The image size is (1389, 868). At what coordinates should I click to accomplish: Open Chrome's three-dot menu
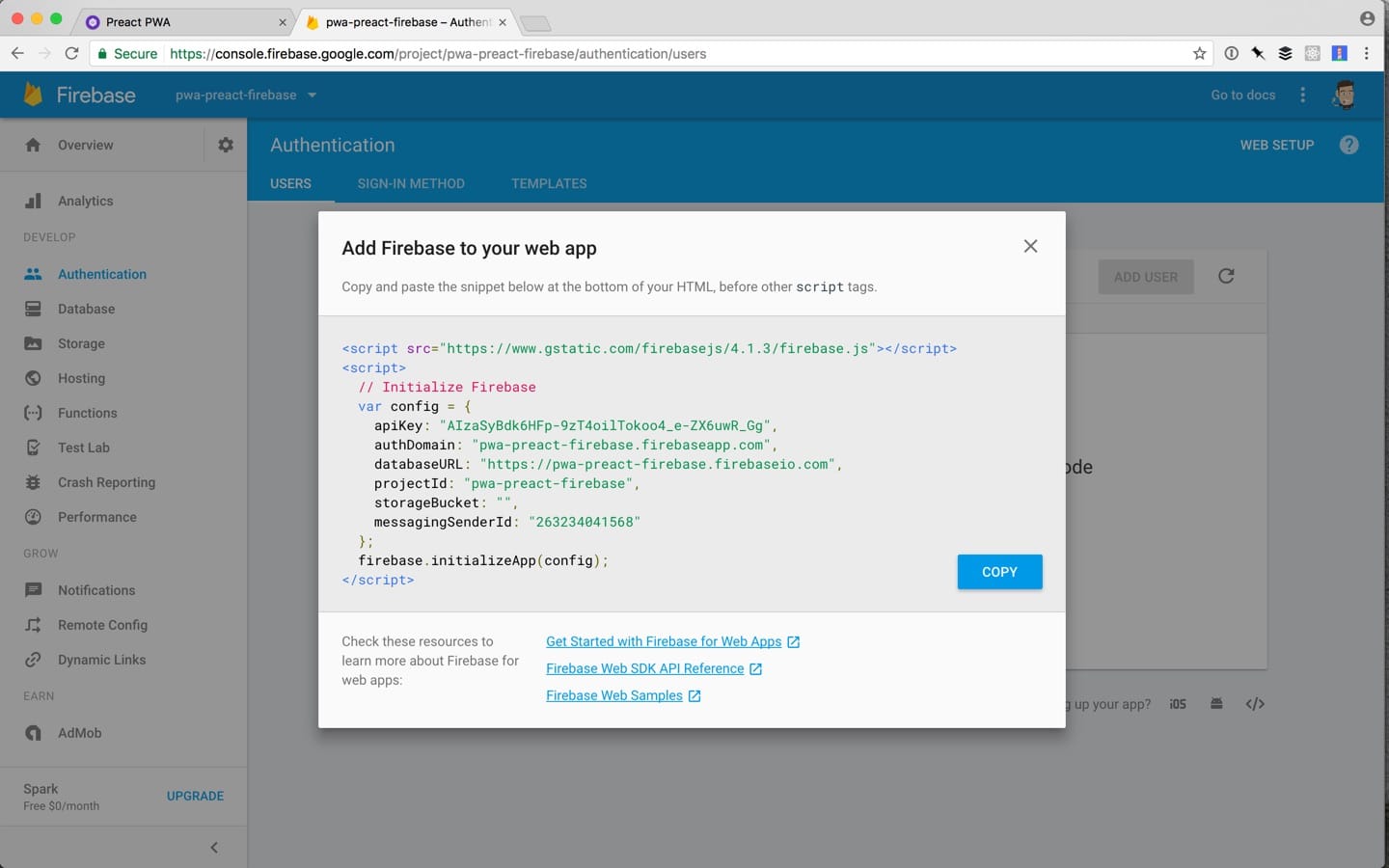click(1366, 53)
